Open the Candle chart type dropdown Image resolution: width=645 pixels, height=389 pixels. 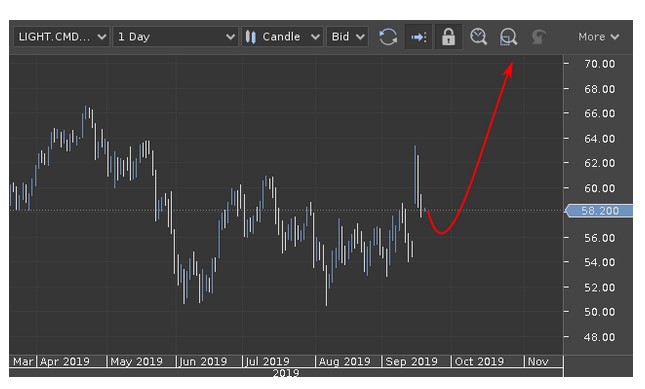282,37
